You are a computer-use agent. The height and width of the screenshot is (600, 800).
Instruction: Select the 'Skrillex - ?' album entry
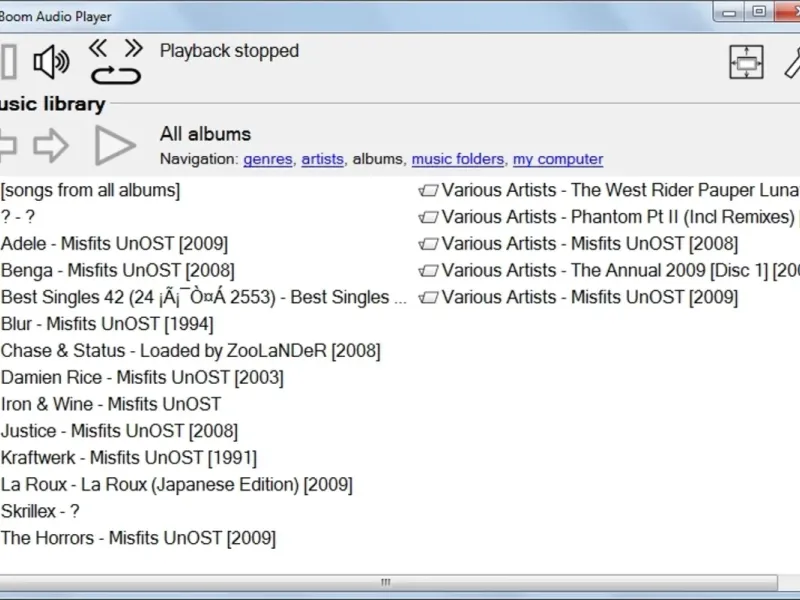tap(40, 511)
